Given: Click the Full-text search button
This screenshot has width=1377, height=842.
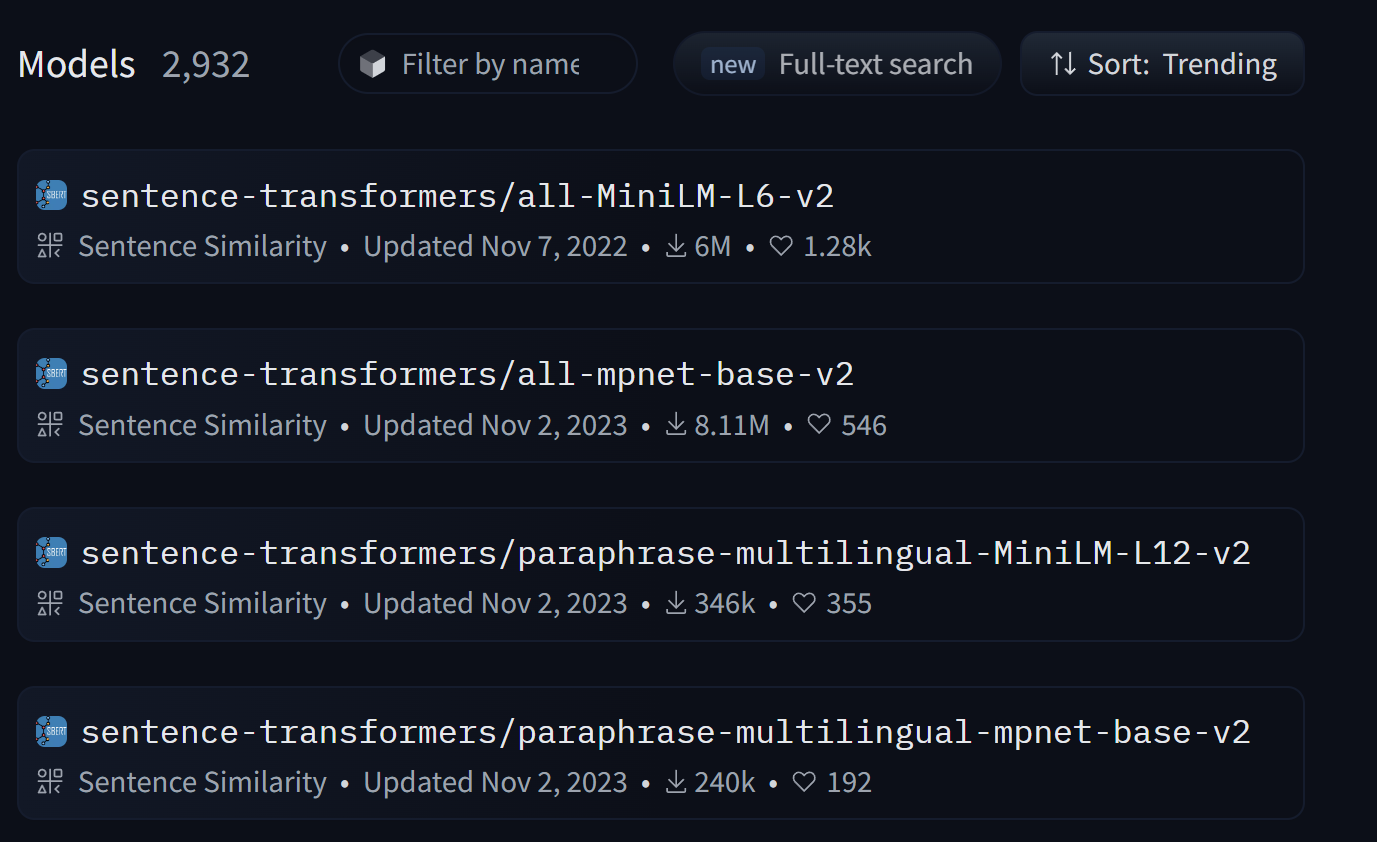Looking at the screenshot, I should coord(837,65).
